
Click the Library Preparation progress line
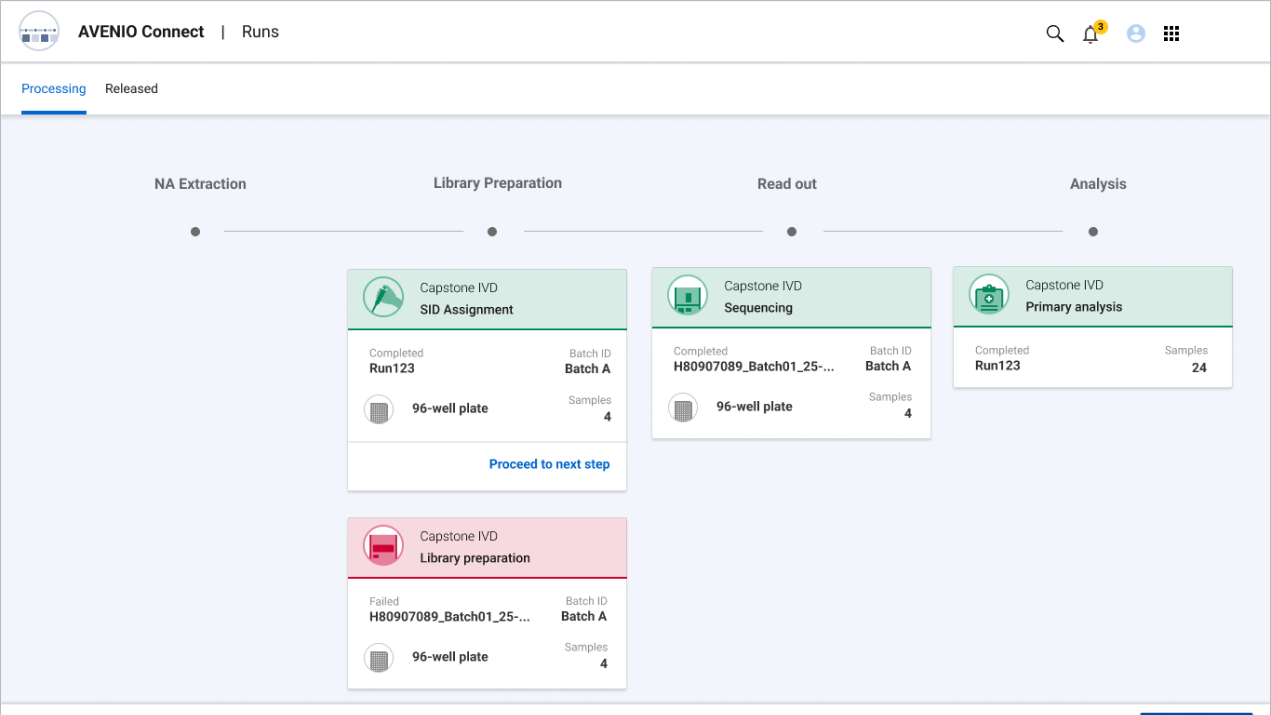click(643, 231)
